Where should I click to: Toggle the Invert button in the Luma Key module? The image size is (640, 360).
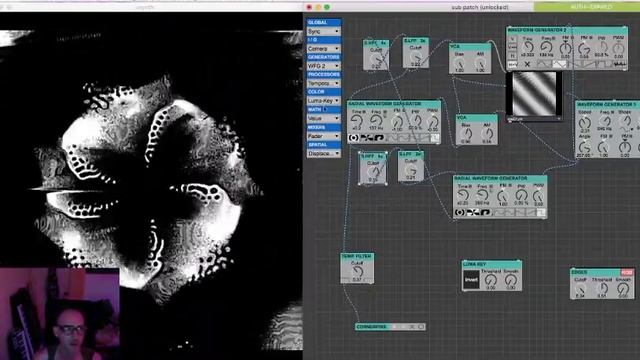[471, 280]
